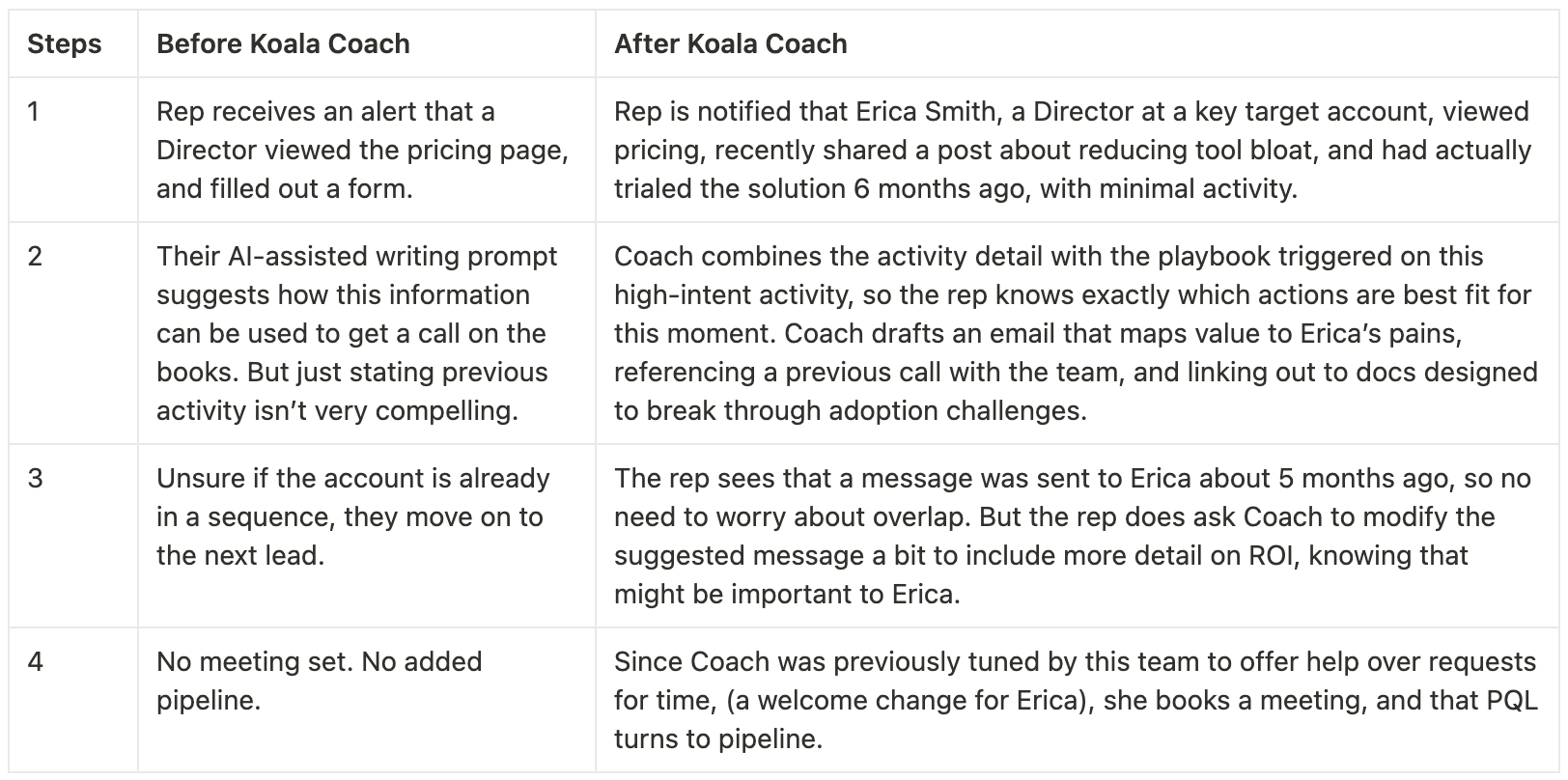
Task: Click the "Before Koala Coach" column header
Action: click(283, 44)
